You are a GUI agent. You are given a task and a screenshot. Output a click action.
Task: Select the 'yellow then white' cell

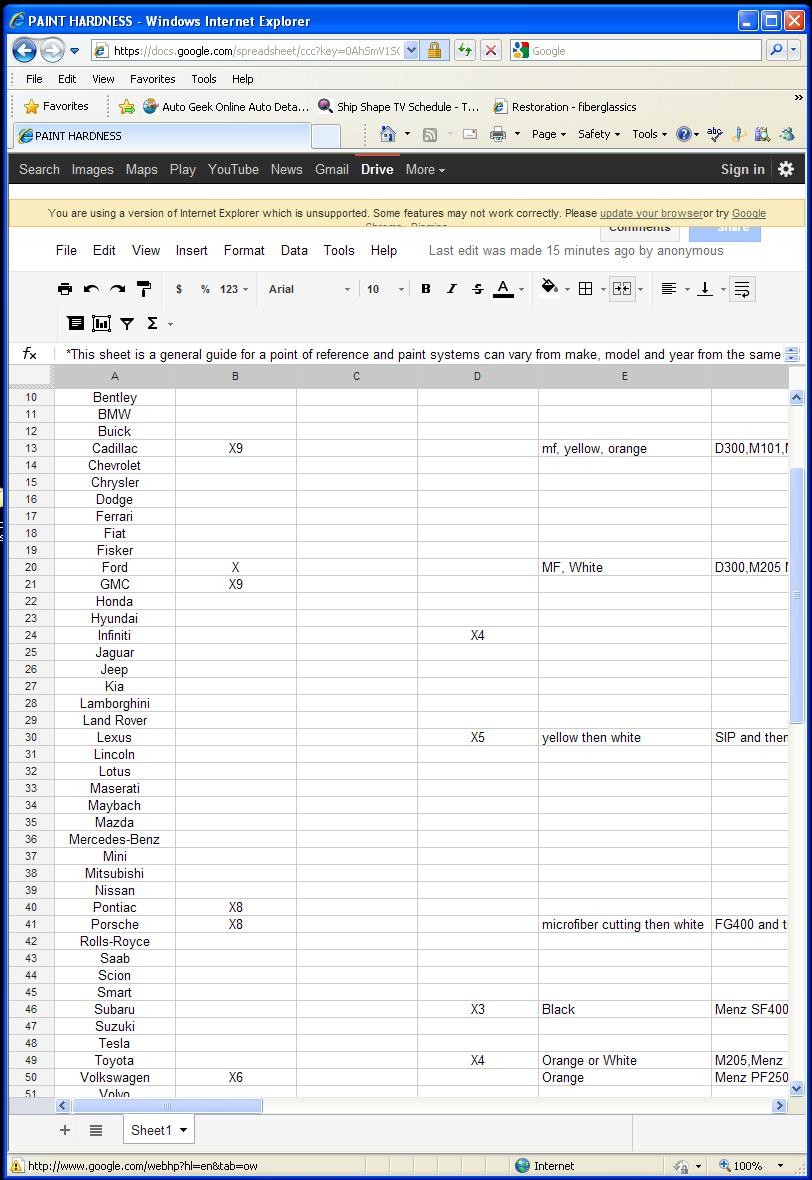pyautogui.click(x=625, y=738)
